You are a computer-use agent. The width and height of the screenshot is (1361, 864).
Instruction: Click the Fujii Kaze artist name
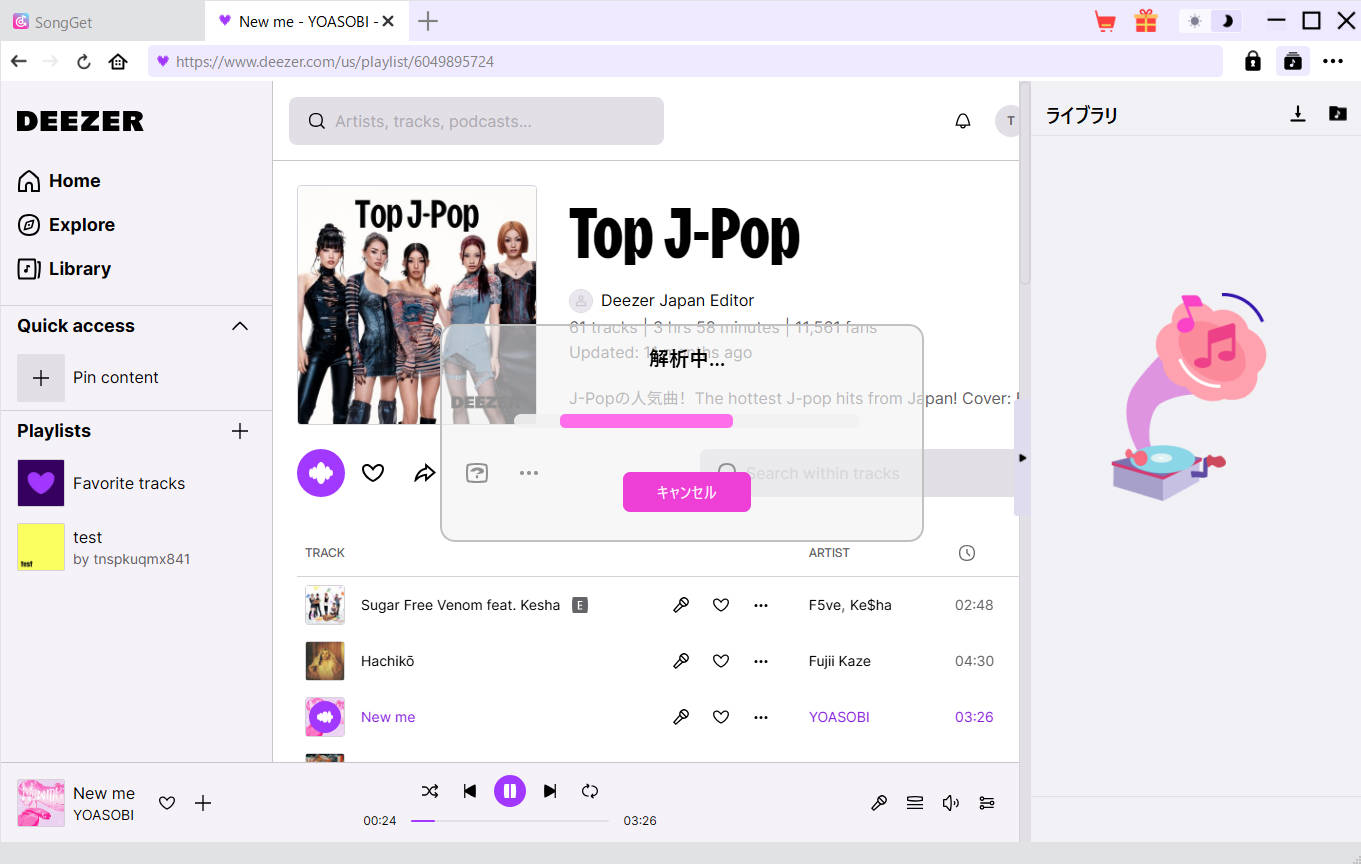click(840, 661)
